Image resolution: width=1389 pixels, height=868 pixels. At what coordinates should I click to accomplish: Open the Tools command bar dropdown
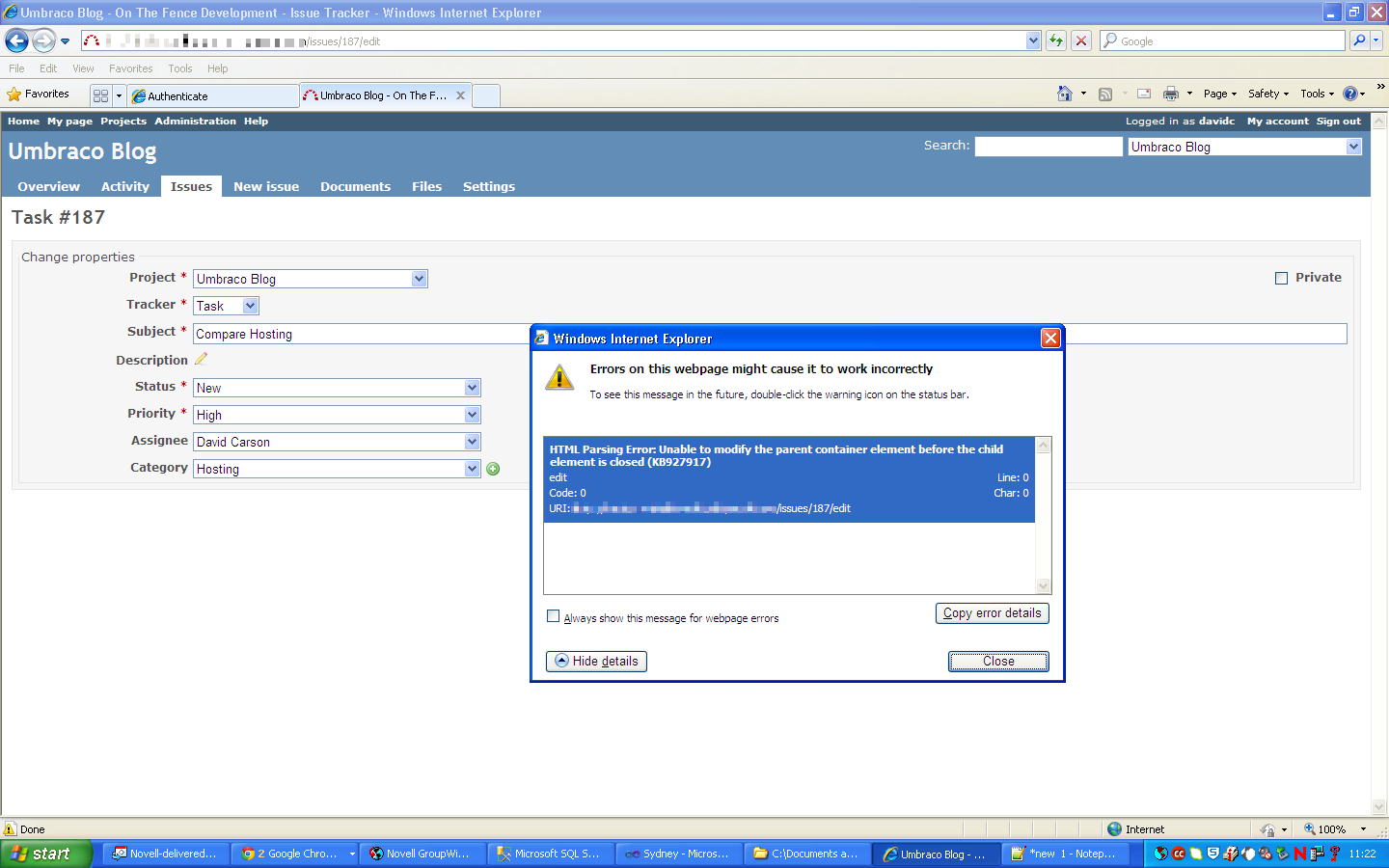point(1317,94)
